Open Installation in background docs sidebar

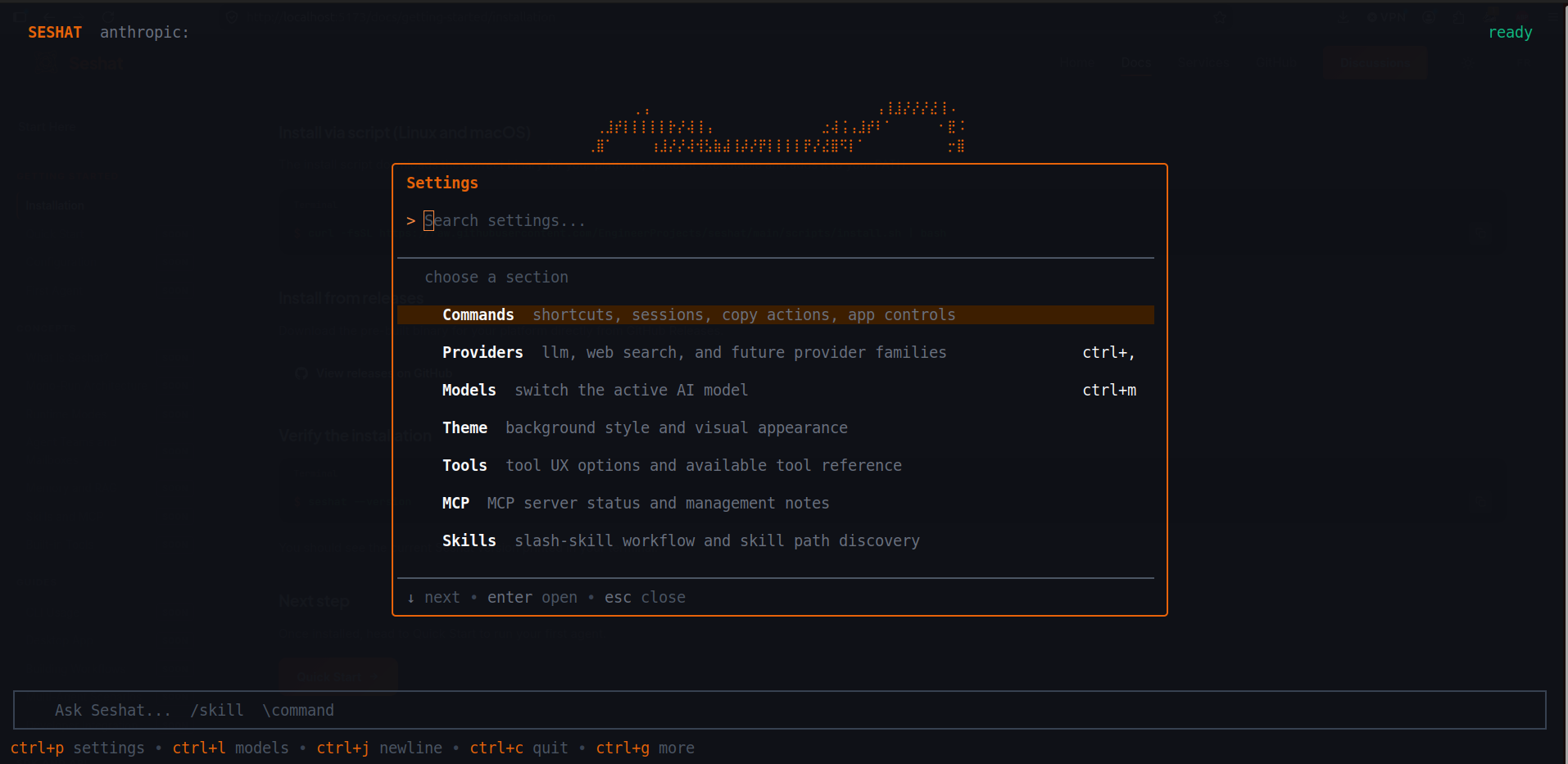pos(55,206)
